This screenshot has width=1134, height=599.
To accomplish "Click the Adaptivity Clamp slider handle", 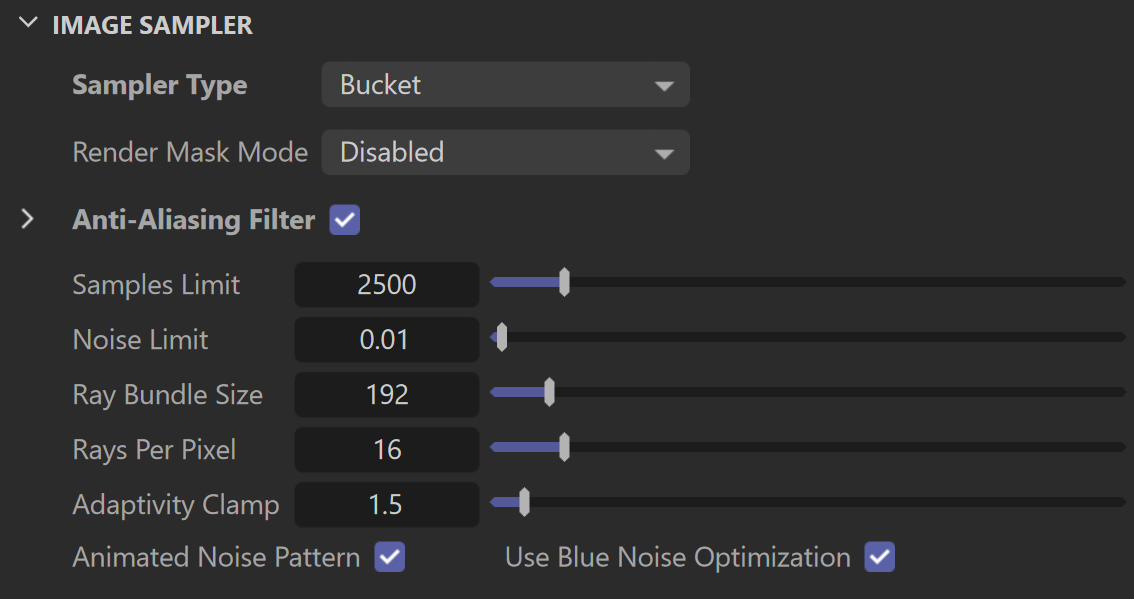I will point(524,502).
